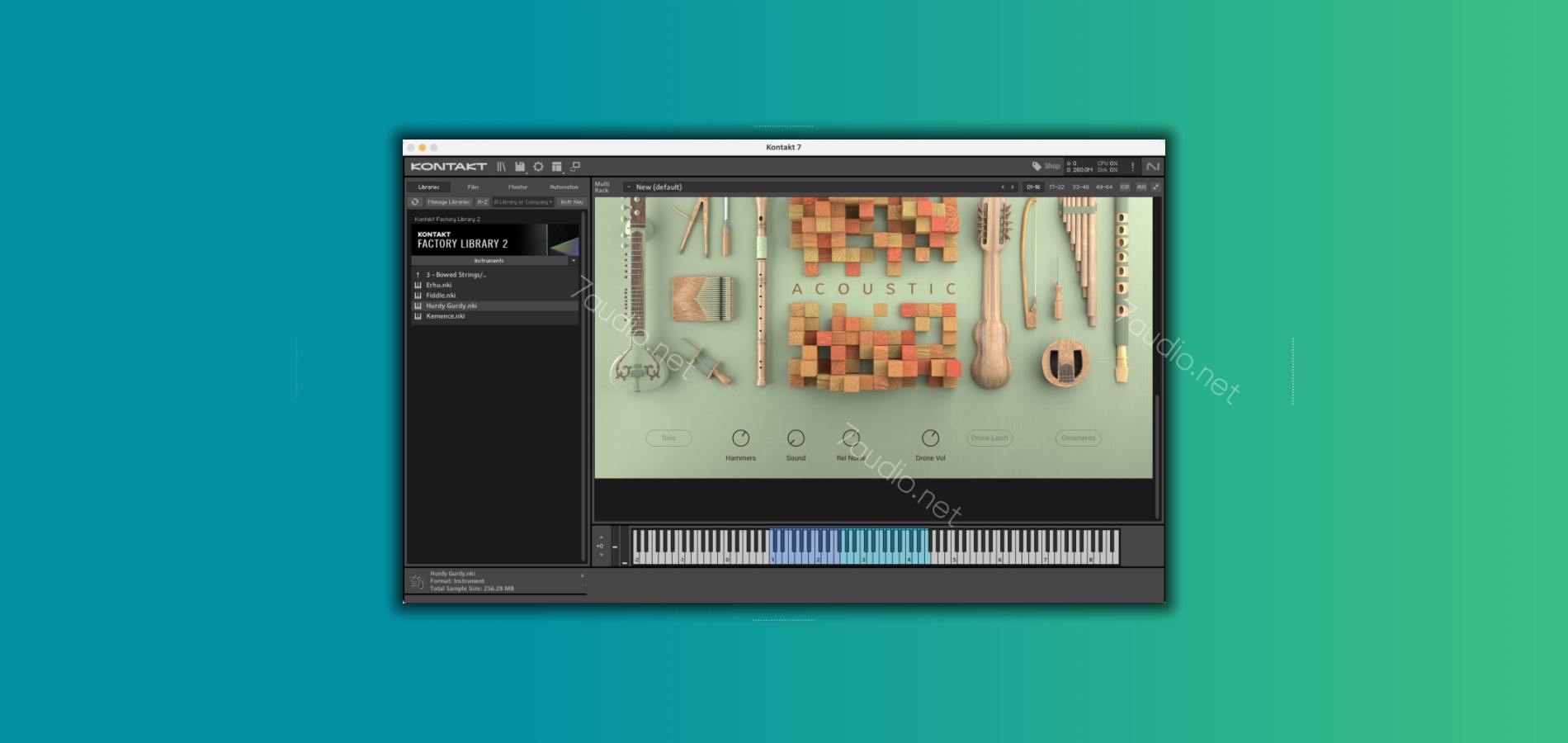Toggle A-Z library sorting

coord(483,201)
